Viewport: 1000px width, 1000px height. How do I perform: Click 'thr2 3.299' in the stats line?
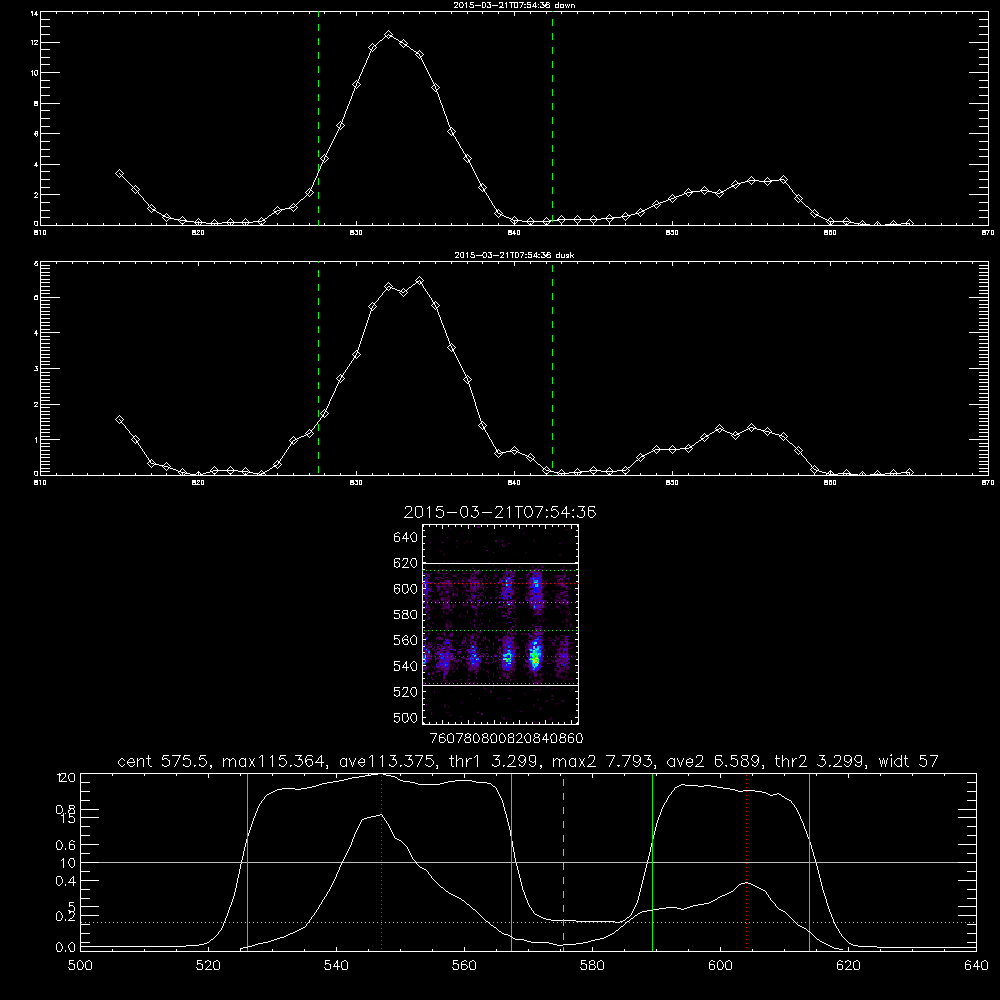(819, 761)
